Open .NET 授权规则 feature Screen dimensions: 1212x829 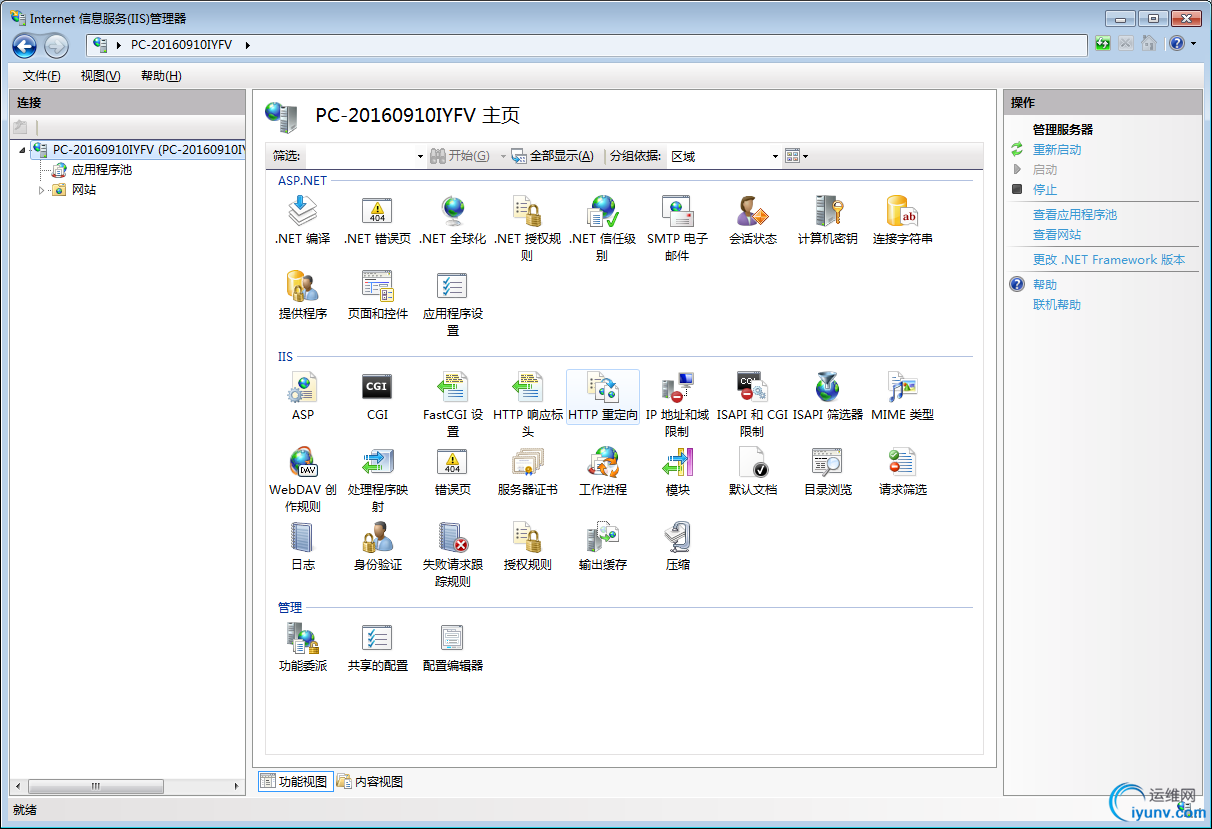(527, 229)
